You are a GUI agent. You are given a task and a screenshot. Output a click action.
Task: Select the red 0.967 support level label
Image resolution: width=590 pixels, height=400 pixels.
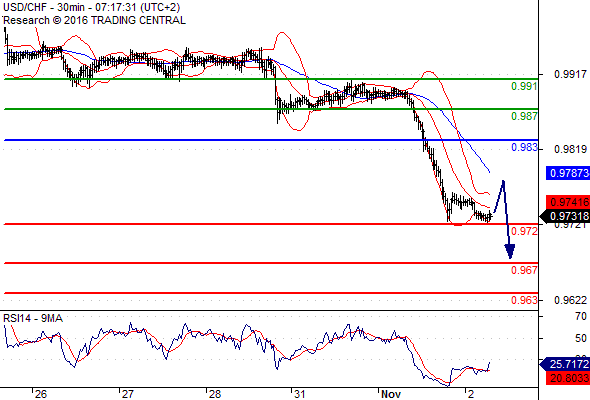524,270
